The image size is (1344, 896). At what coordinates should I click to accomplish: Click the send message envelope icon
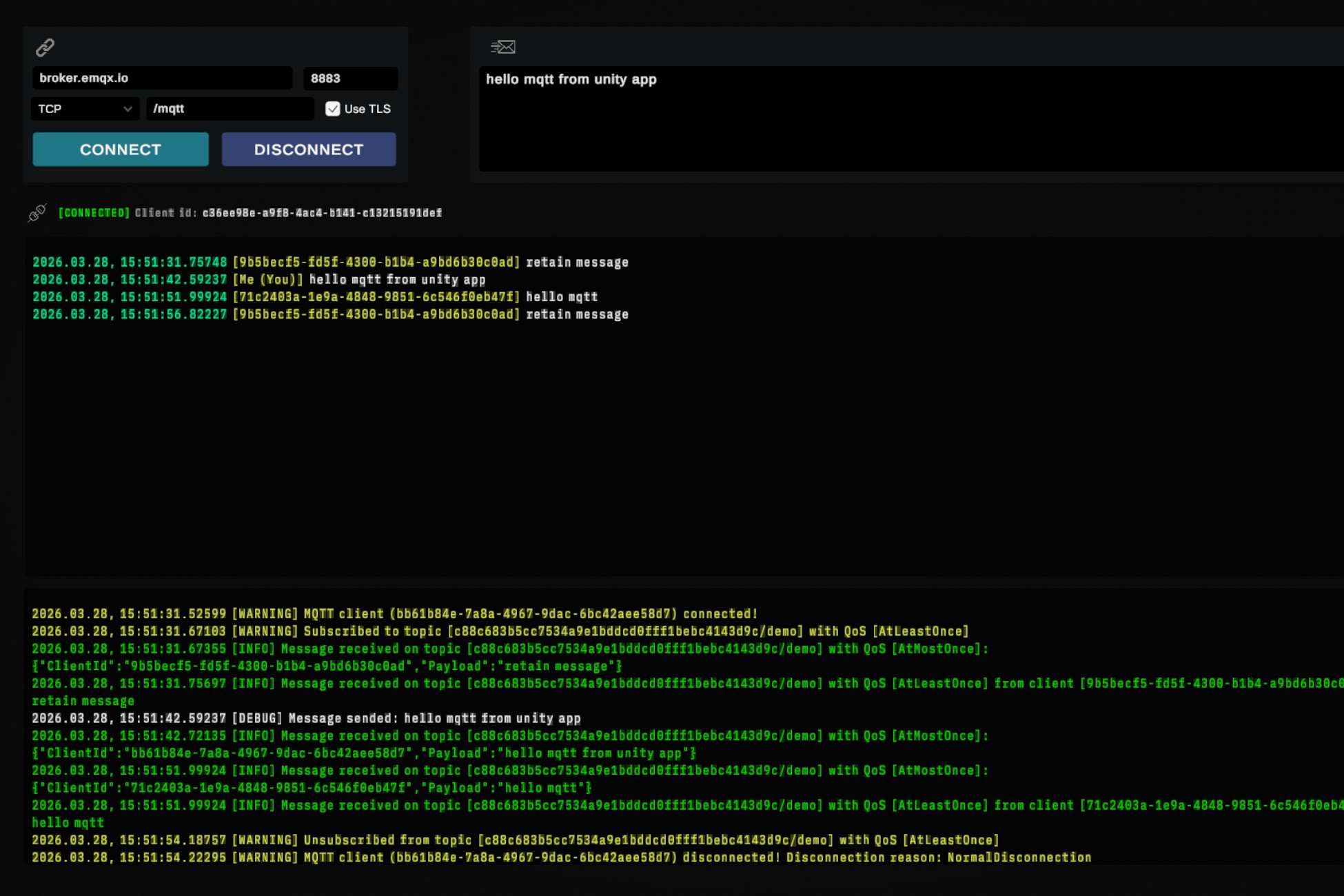503,47
